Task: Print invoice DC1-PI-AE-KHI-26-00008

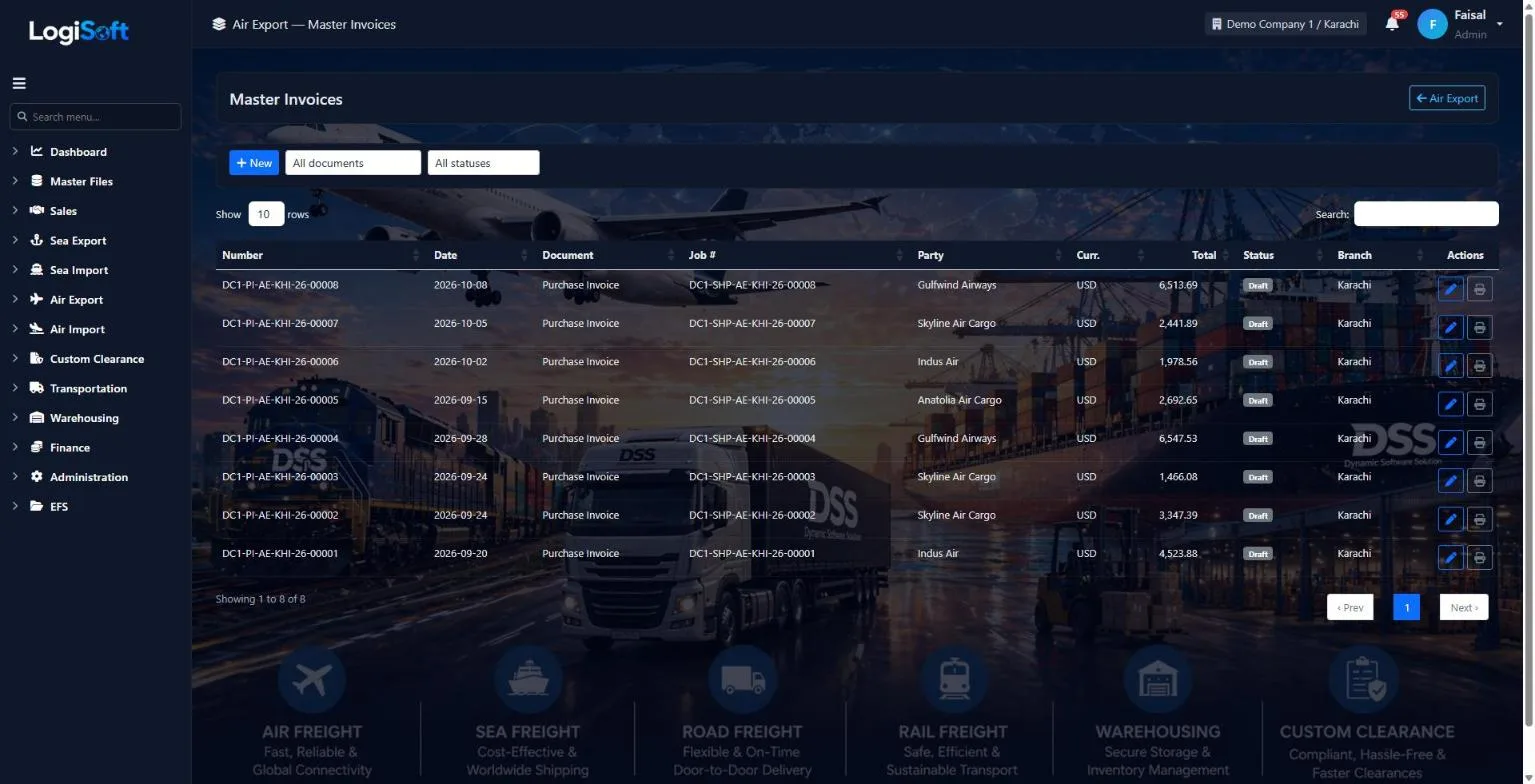Action: coord(1480,289)
